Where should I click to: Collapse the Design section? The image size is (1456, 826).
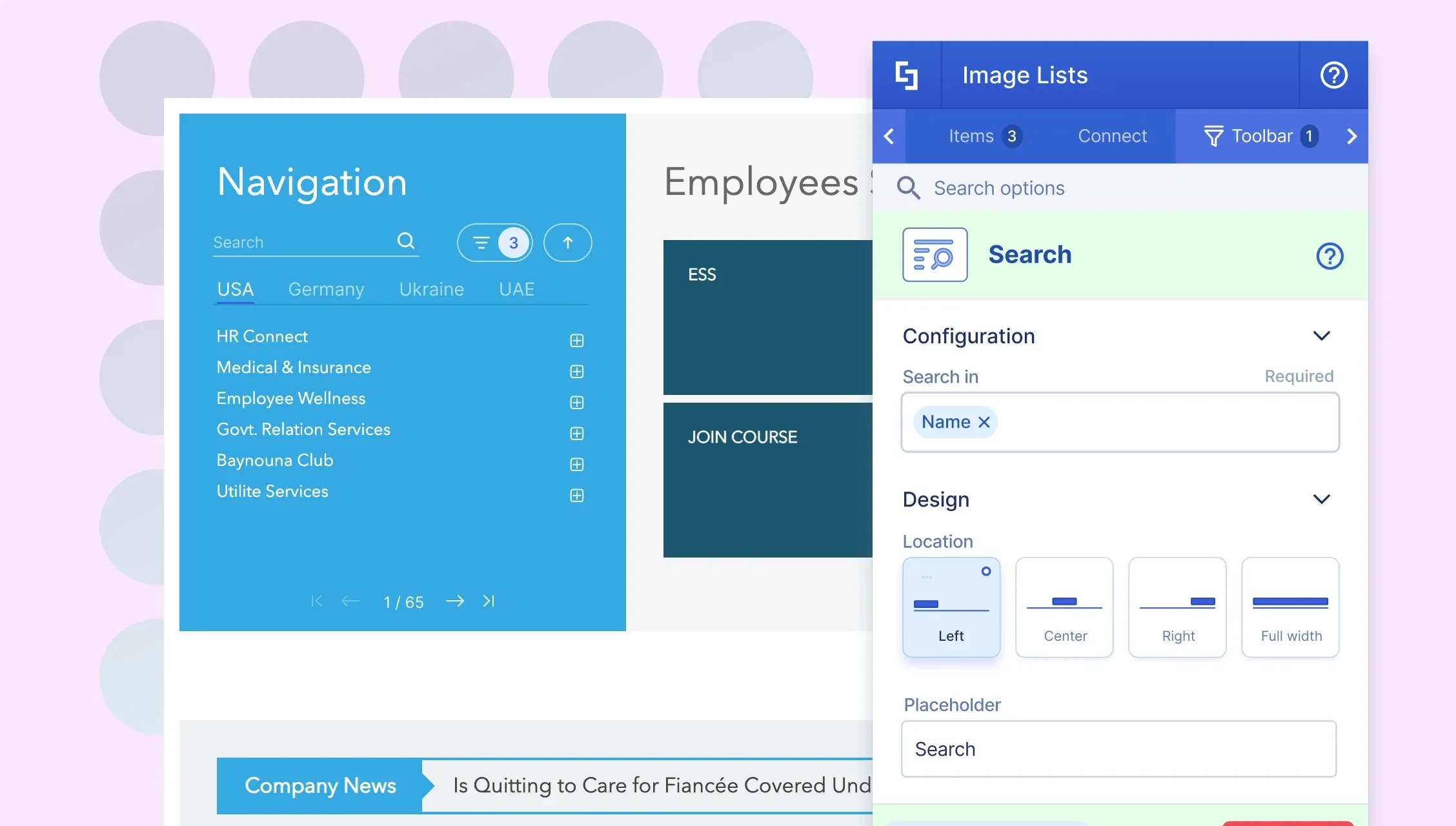1321,499
